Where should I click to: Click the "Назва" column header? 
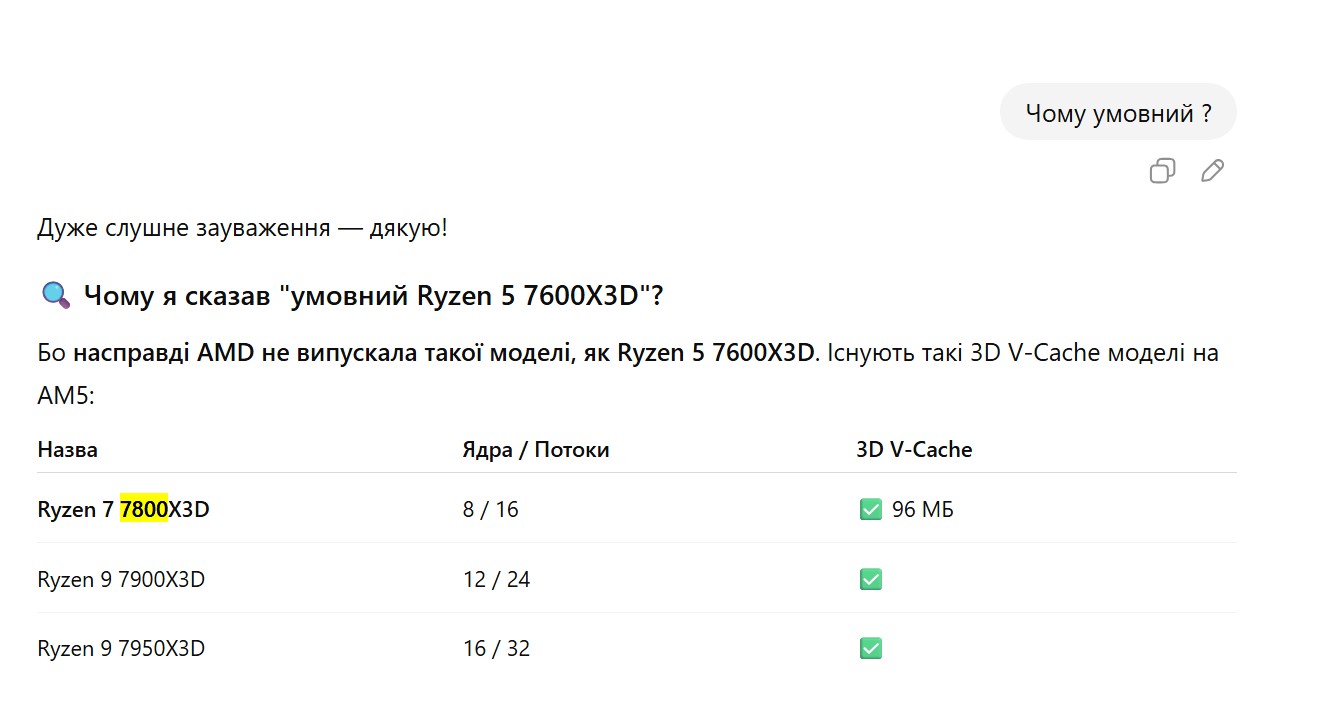coord(68,450)
